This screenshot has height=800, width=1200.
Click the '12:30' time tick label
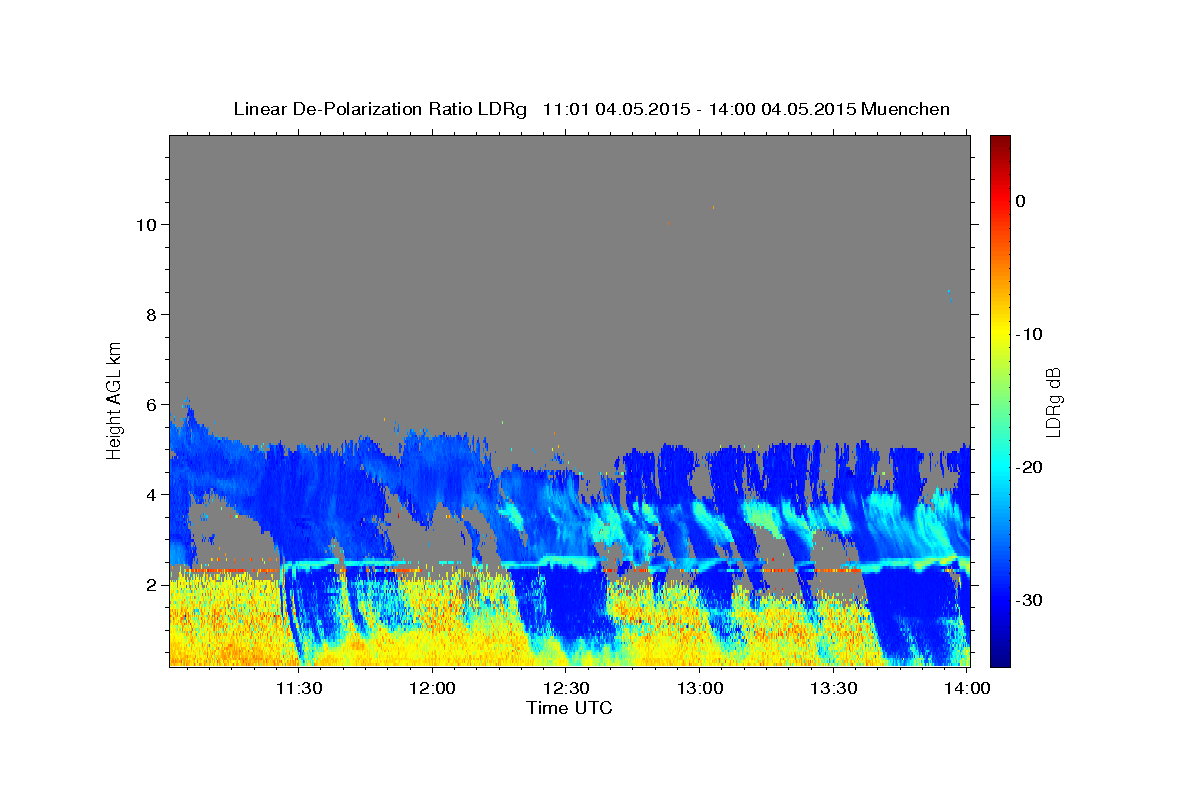click(566, 688)
